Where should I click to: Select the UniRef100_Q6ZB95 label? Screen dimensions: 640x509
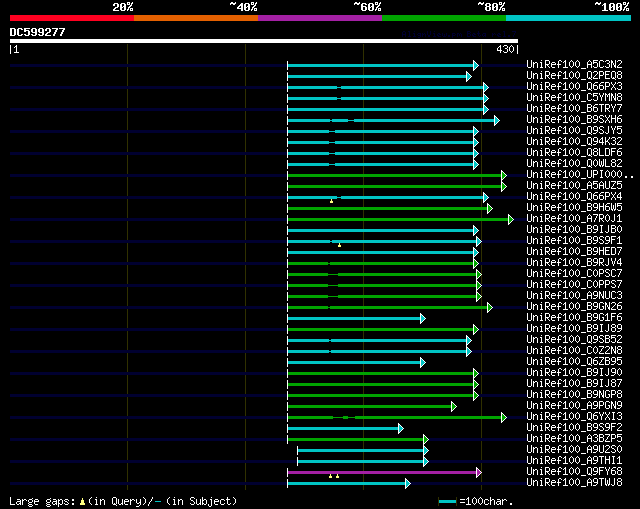tap(574, 362)
